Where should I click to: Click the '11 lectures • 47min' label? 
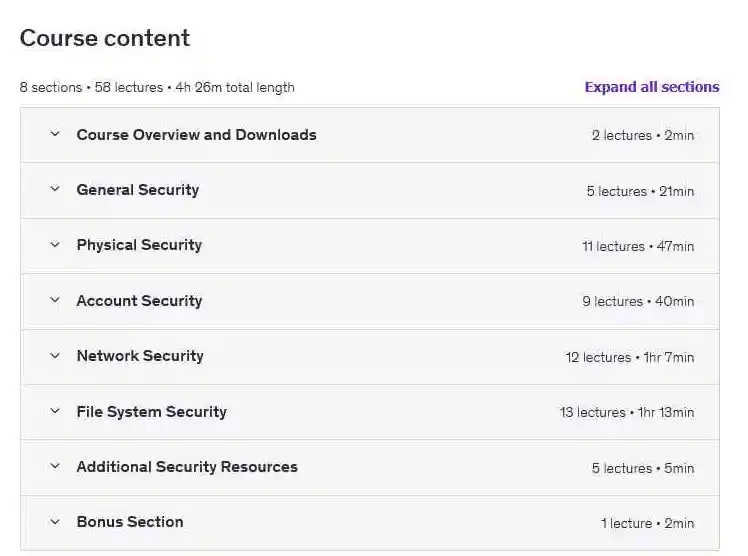[x=637, y=246]
